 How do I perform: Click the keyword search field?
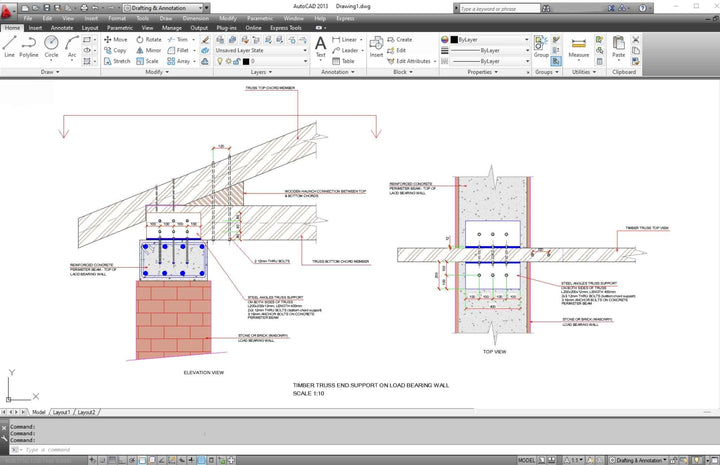[x=500, y=8]
